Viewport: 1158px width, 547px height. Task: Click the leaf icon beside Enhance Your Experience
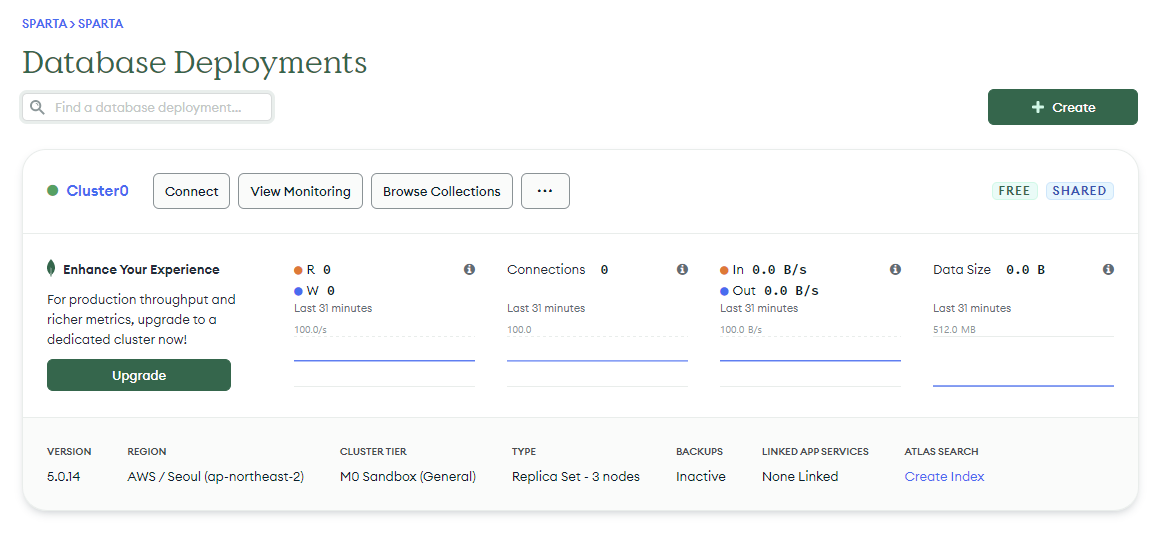coord(51,268)
